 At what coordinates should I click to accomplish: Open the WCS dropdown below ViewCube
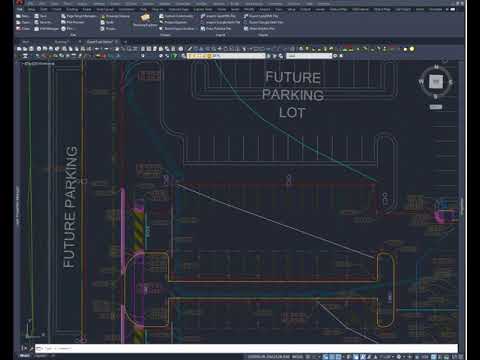point(436,107)
